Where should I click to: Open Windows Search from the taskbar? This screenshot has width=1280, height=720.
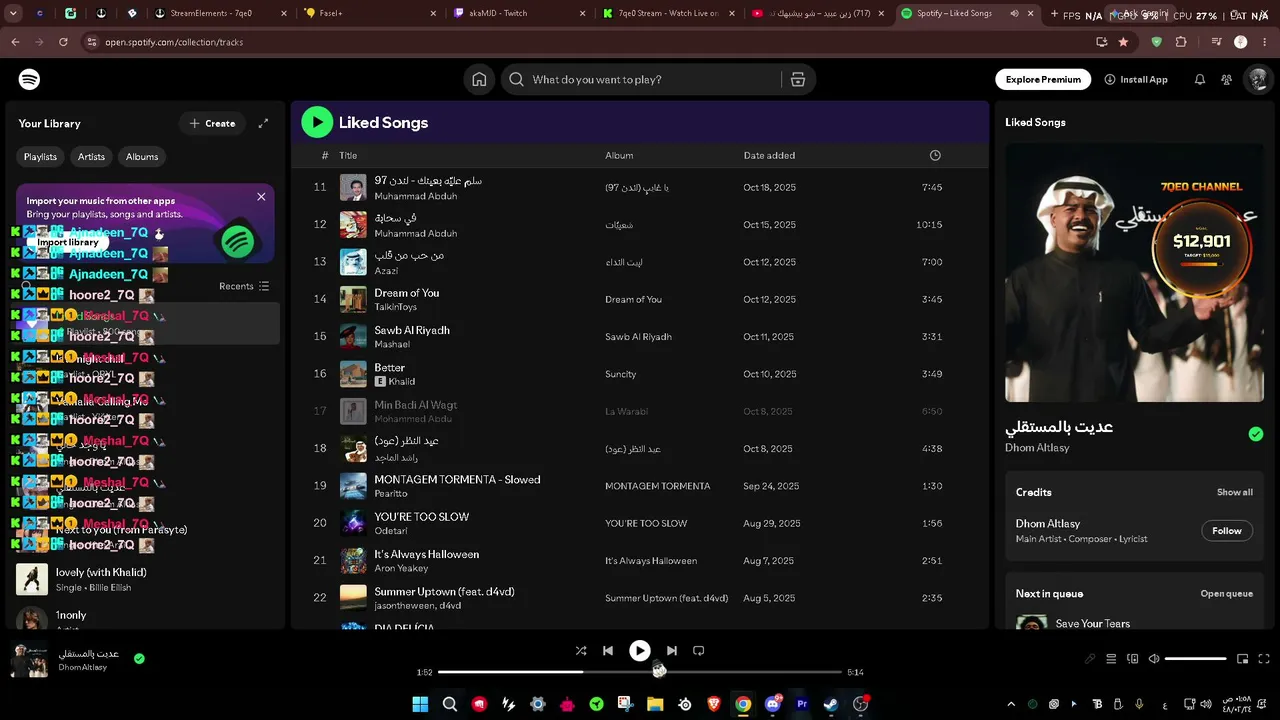[450, 704]
